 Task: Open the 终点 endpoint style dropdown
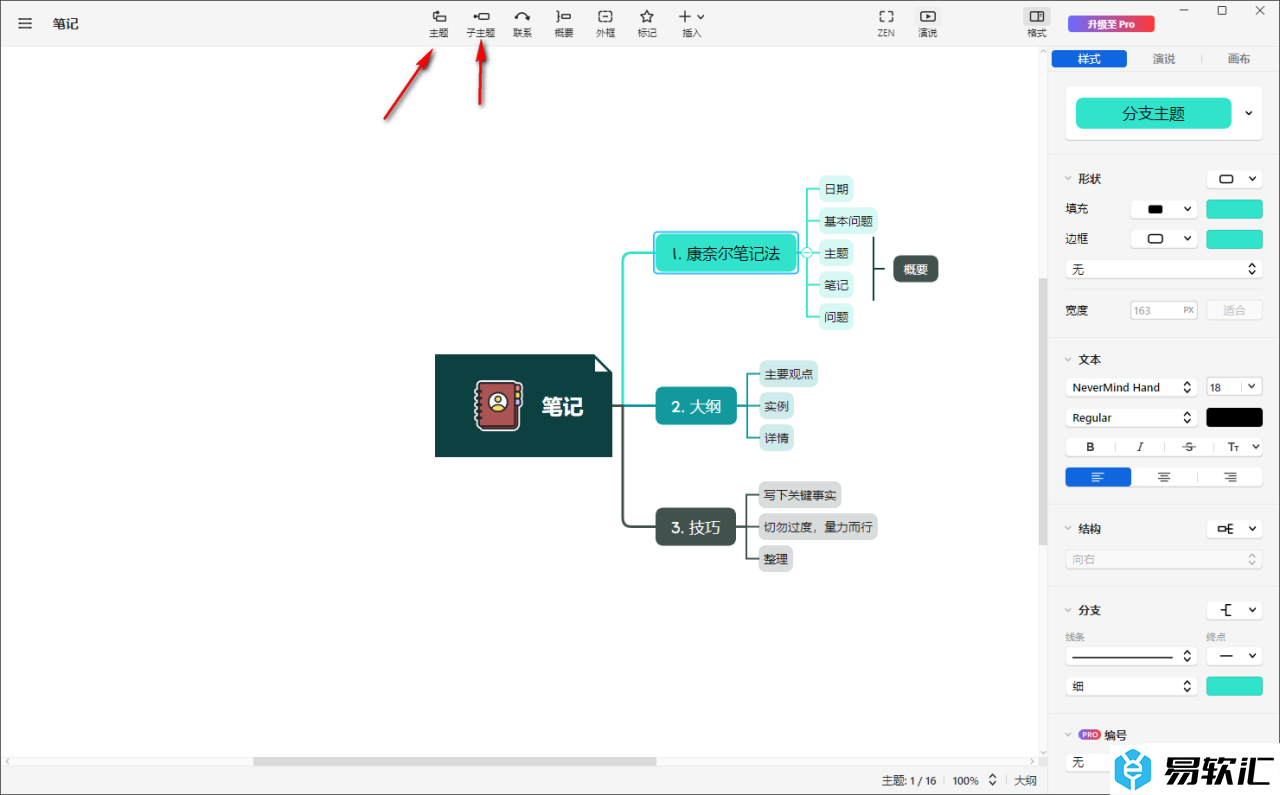pyautogui.click(x=1234, y=656)
